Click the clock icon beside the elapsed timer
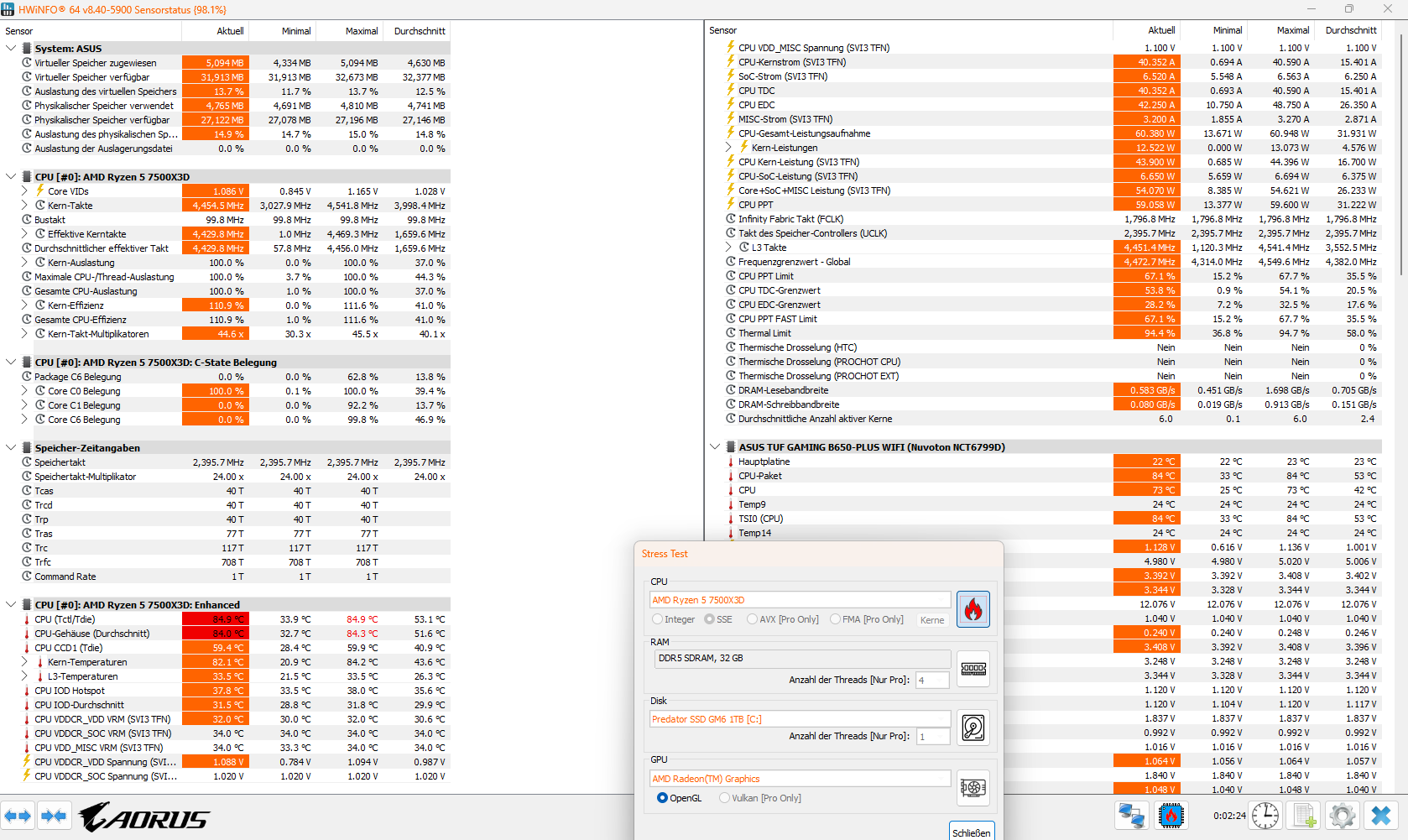This screenshot has height=840, width=1408. [x=1265, y=816]
